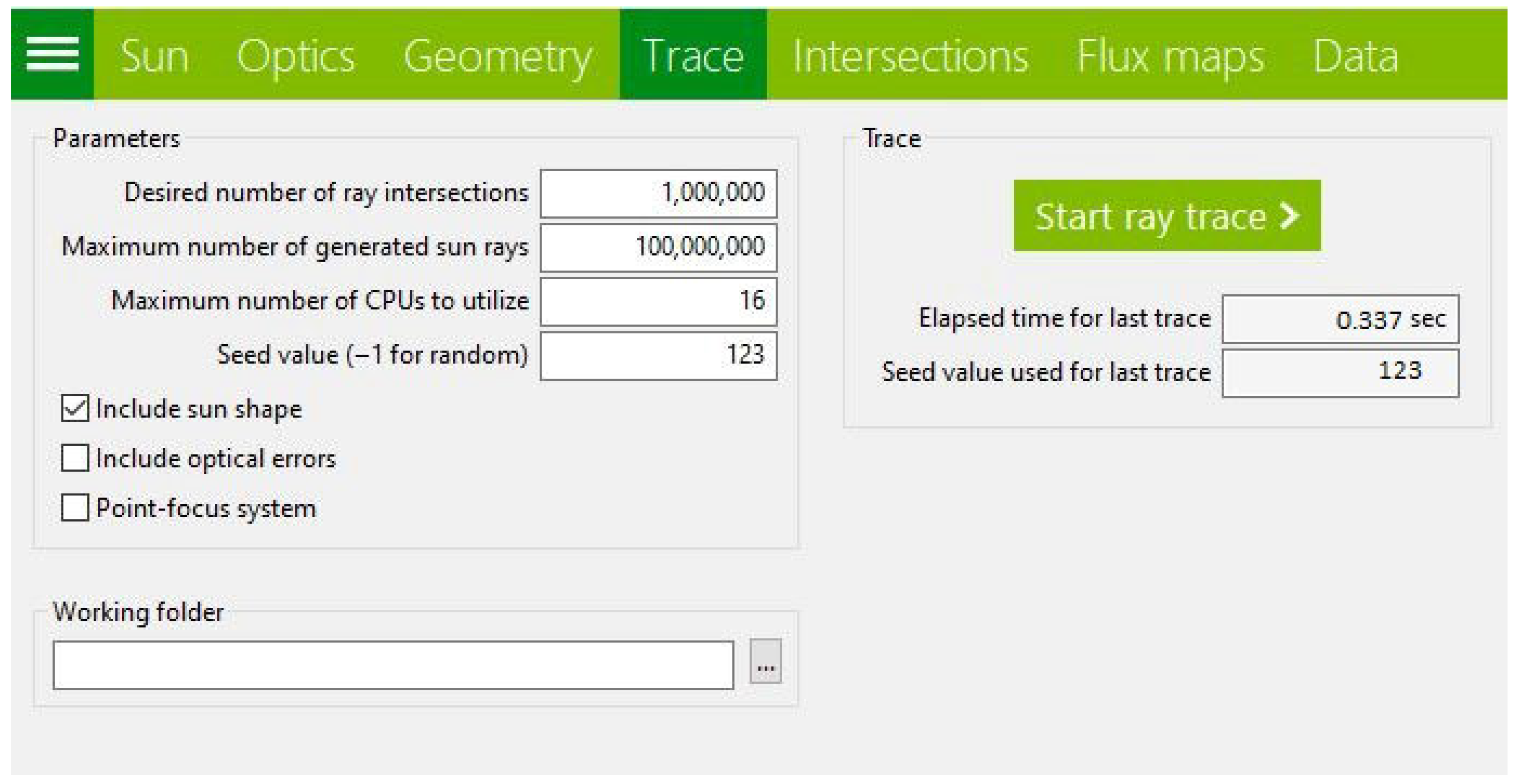The image size is (1517, 784).
Task: Check Point-focus system option
Action: point(75,507)
